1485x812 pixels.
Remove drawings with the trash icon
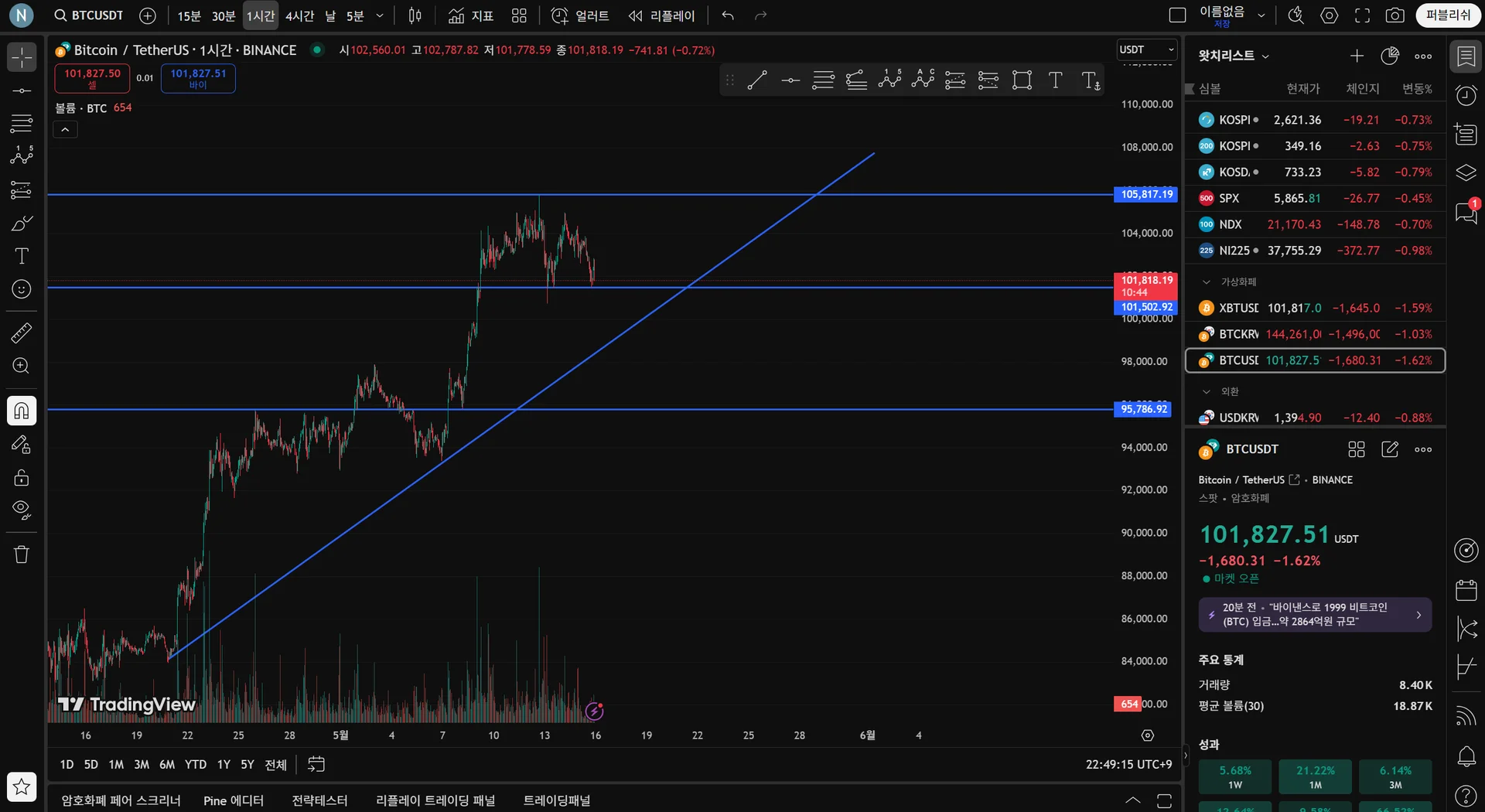click(x=22, y=554)
